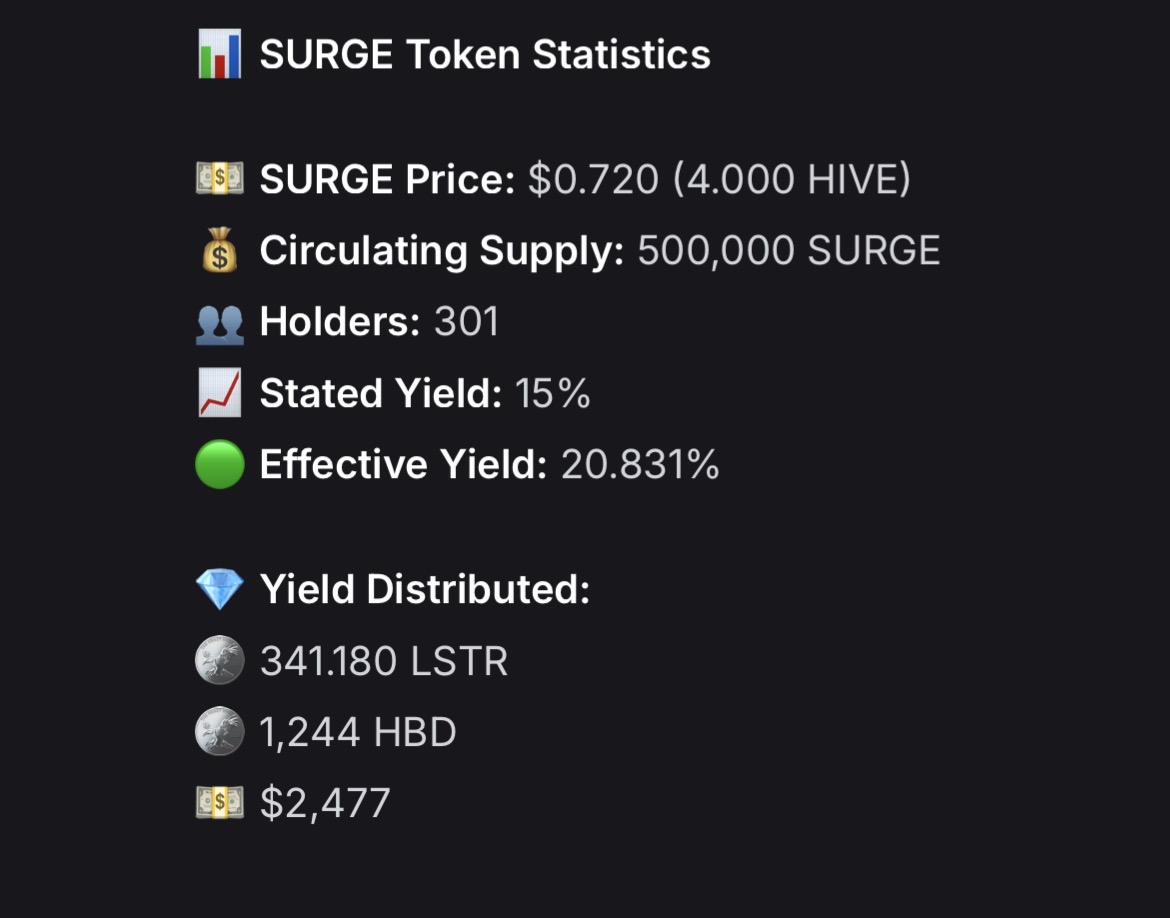Screen dimensions: 1170x918
Task: Click the coin icon next to LSTR amount
Action: (219, 661)
